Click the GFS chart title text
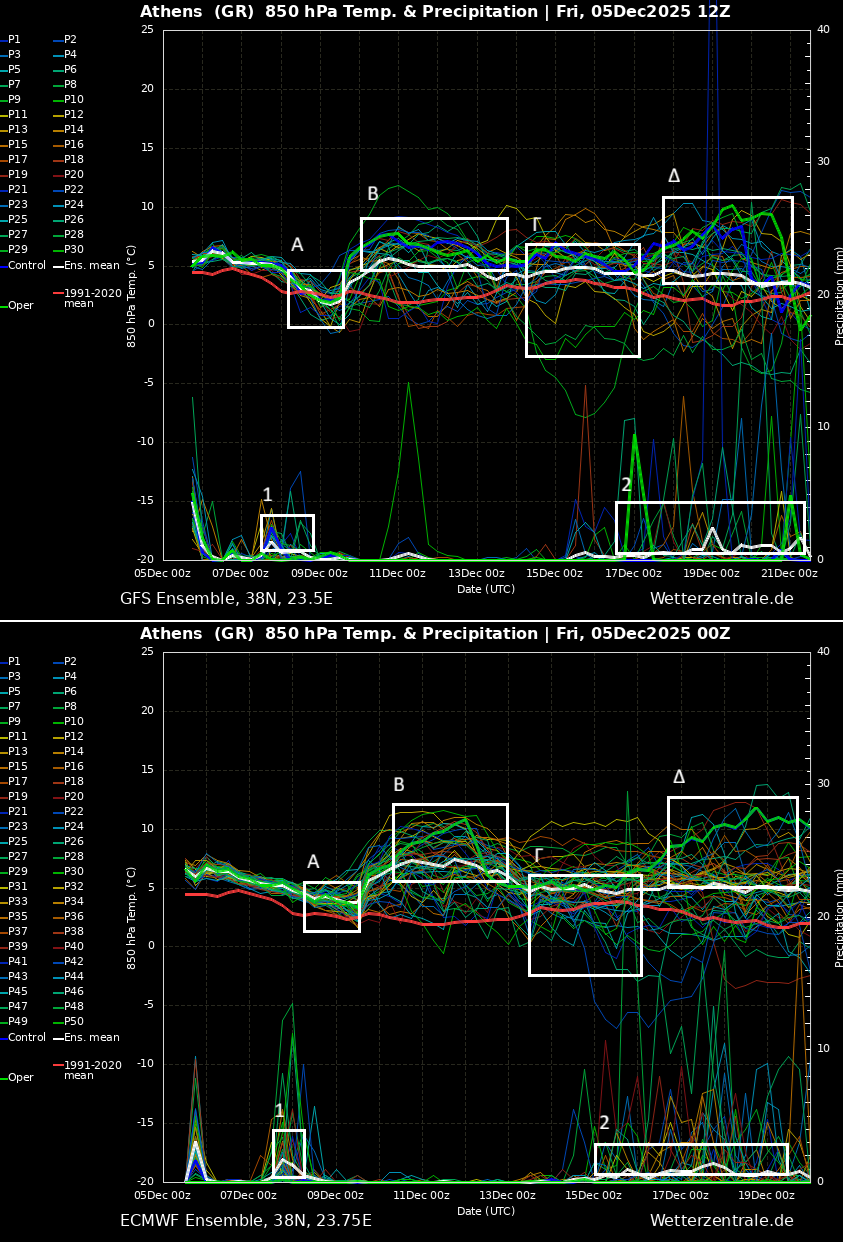843x1242 pixels. [435, 12]
